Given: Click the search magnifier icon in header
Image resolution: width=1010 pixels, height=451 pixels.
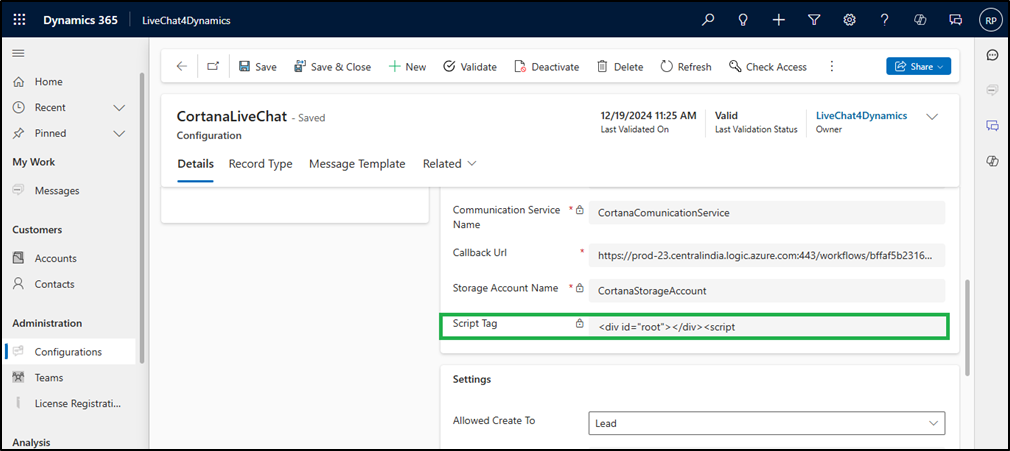Looking at the screenshot, I should [708, 19].
